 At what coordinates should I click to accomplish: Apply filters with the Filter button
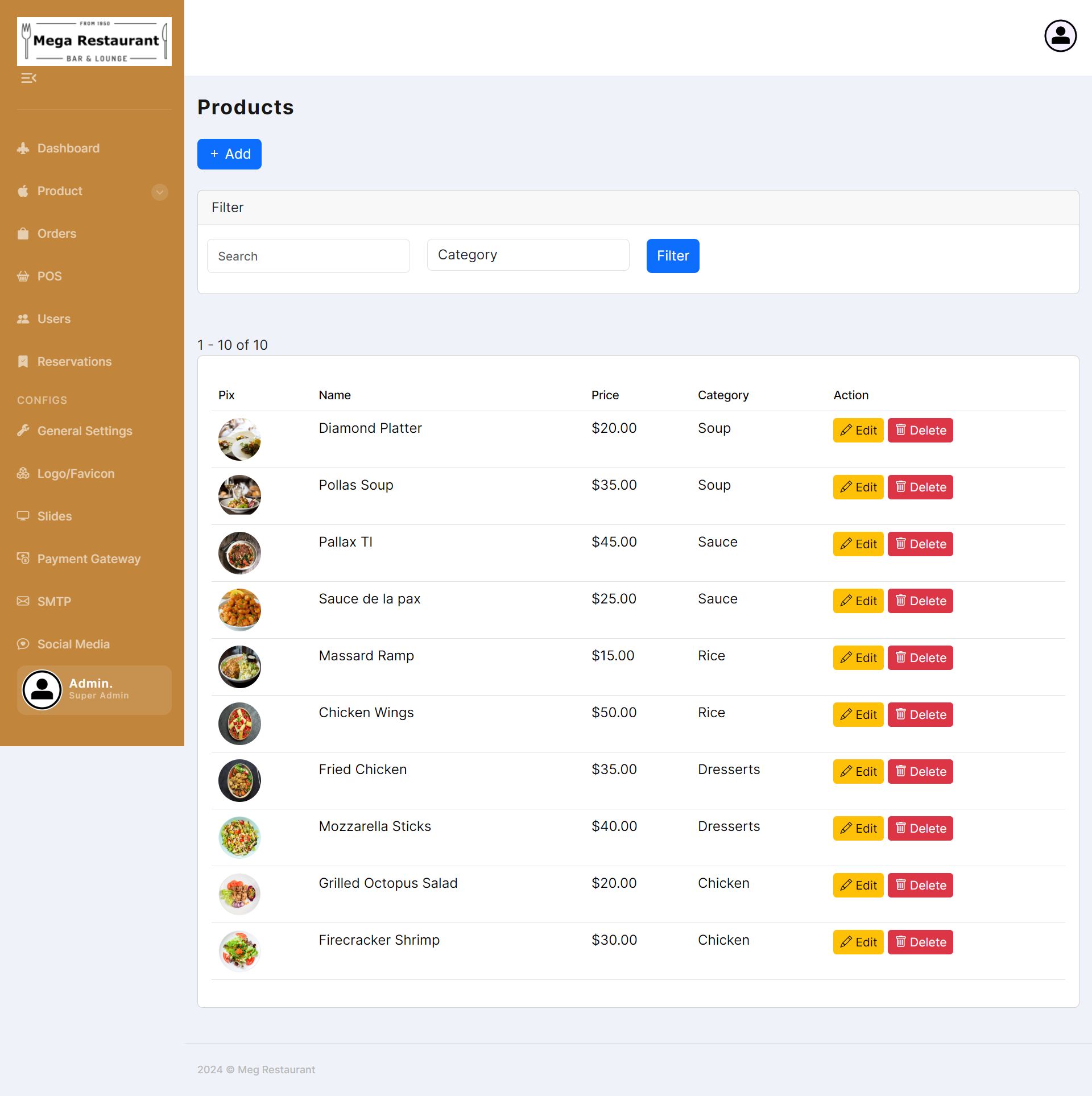click(672, 256)
